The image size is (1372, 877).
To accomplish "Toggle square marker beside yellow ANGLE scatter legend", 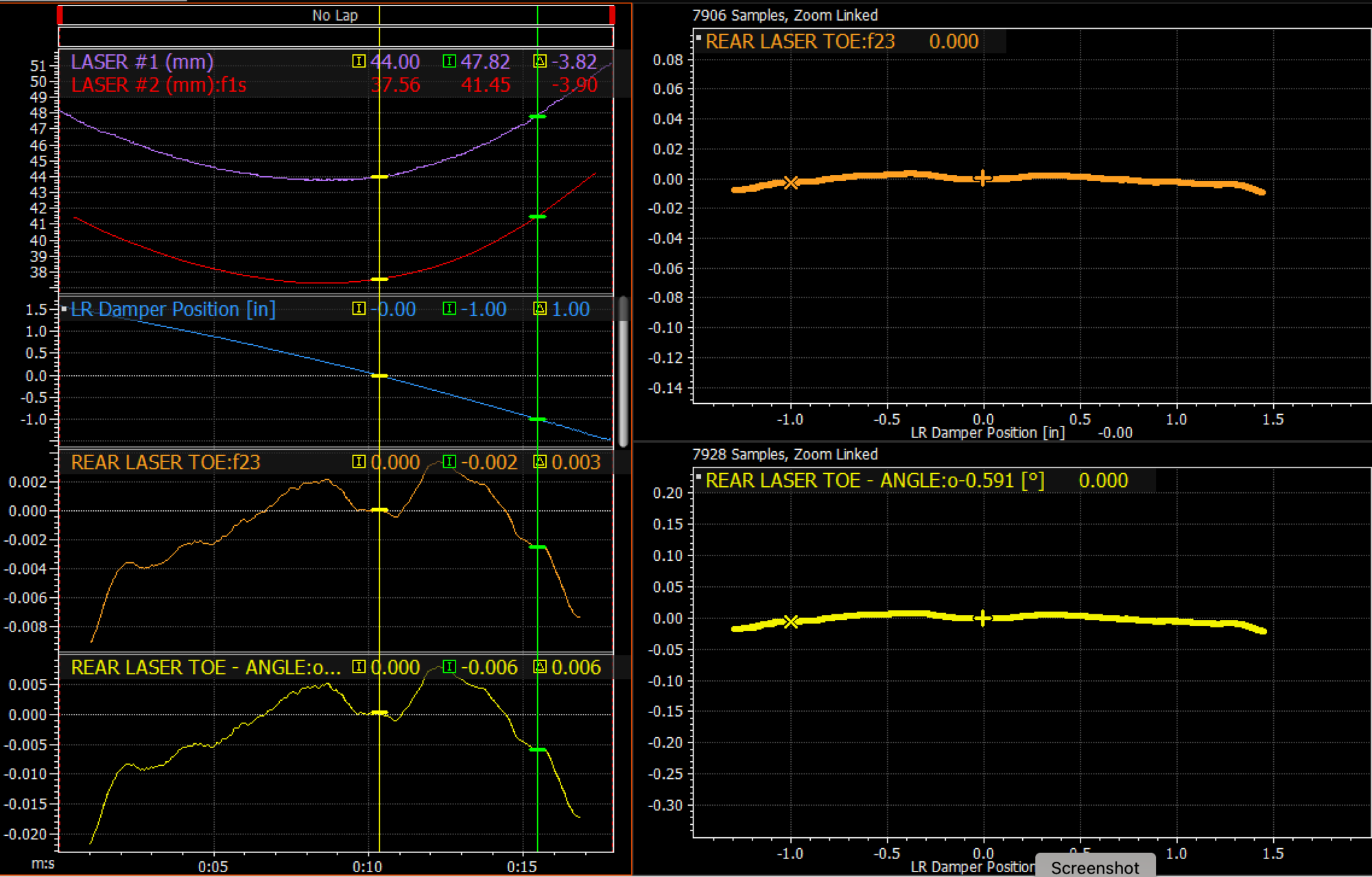I will [x=698, y=477].
